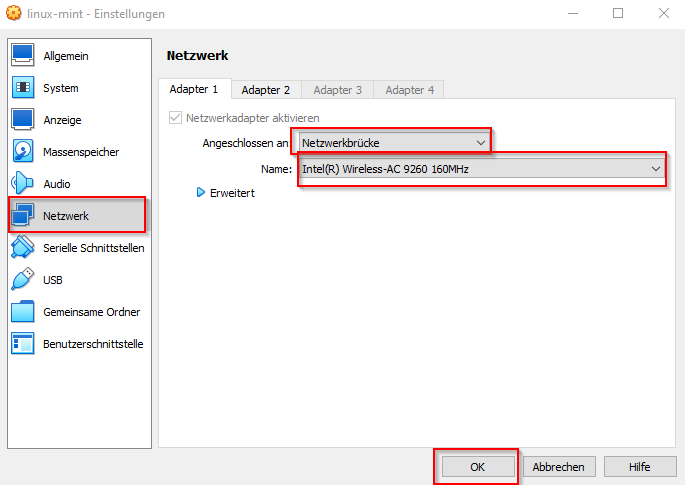Switch to the Adapter 2 tab

tap(265, 90)
